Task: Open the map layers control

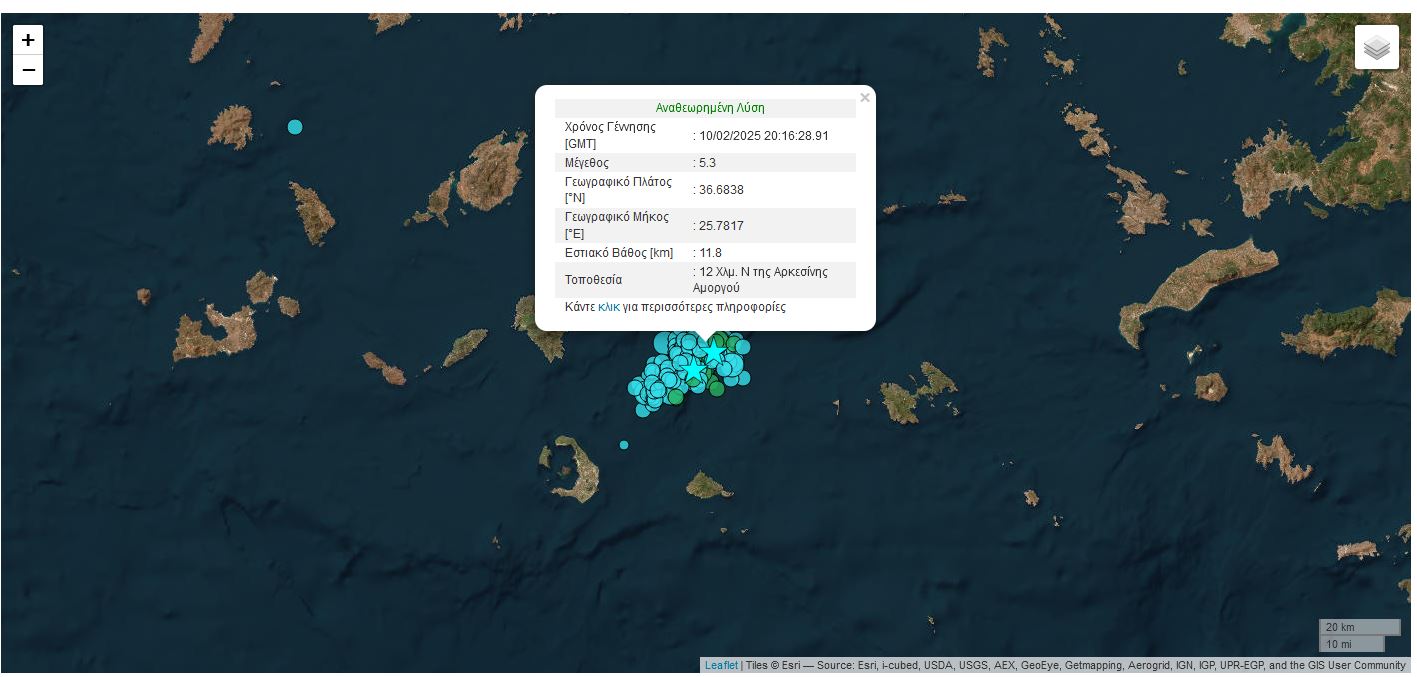Action: coord(1376,47)
